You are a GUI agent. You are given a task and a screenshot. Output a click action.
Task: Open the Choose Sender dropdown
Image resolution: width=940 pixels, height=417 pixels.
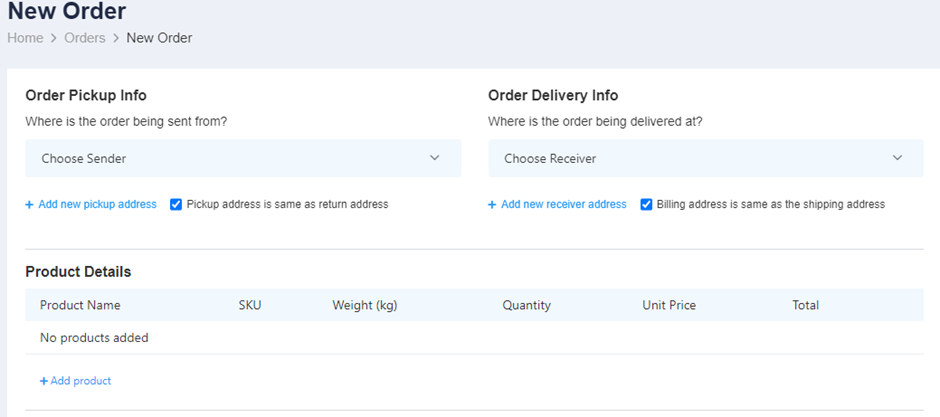[x=243, y=158]
